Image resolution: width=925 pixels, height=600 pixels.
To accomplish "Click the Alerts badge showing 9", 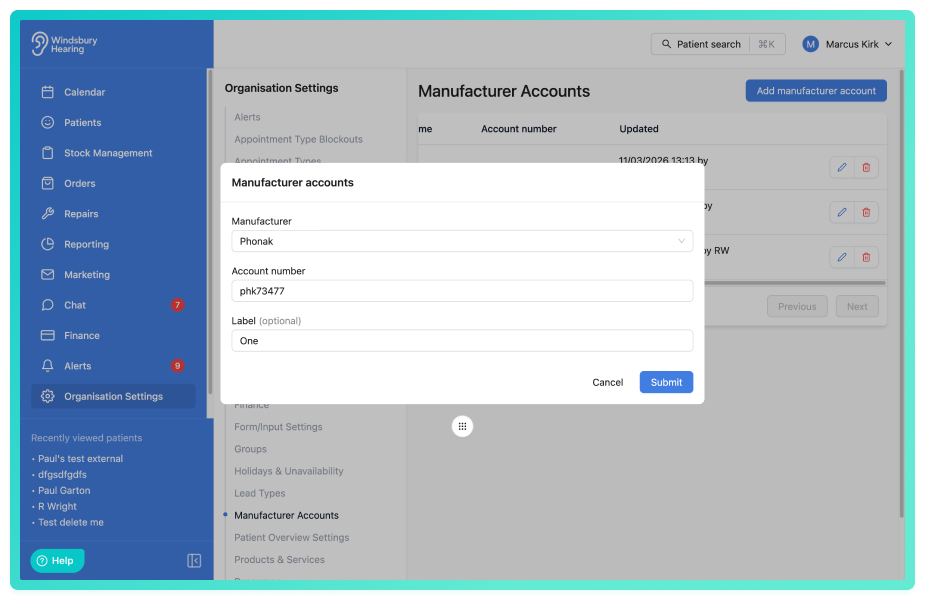I will pos(177,366).
